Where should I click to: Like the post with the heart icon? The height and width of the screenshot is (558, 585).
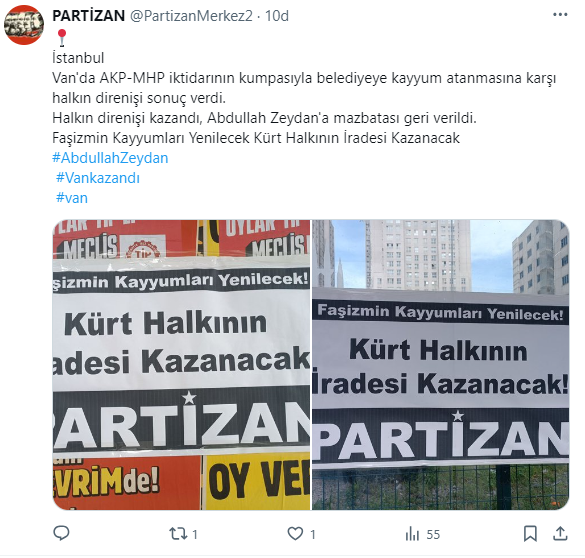pos(295,534)
